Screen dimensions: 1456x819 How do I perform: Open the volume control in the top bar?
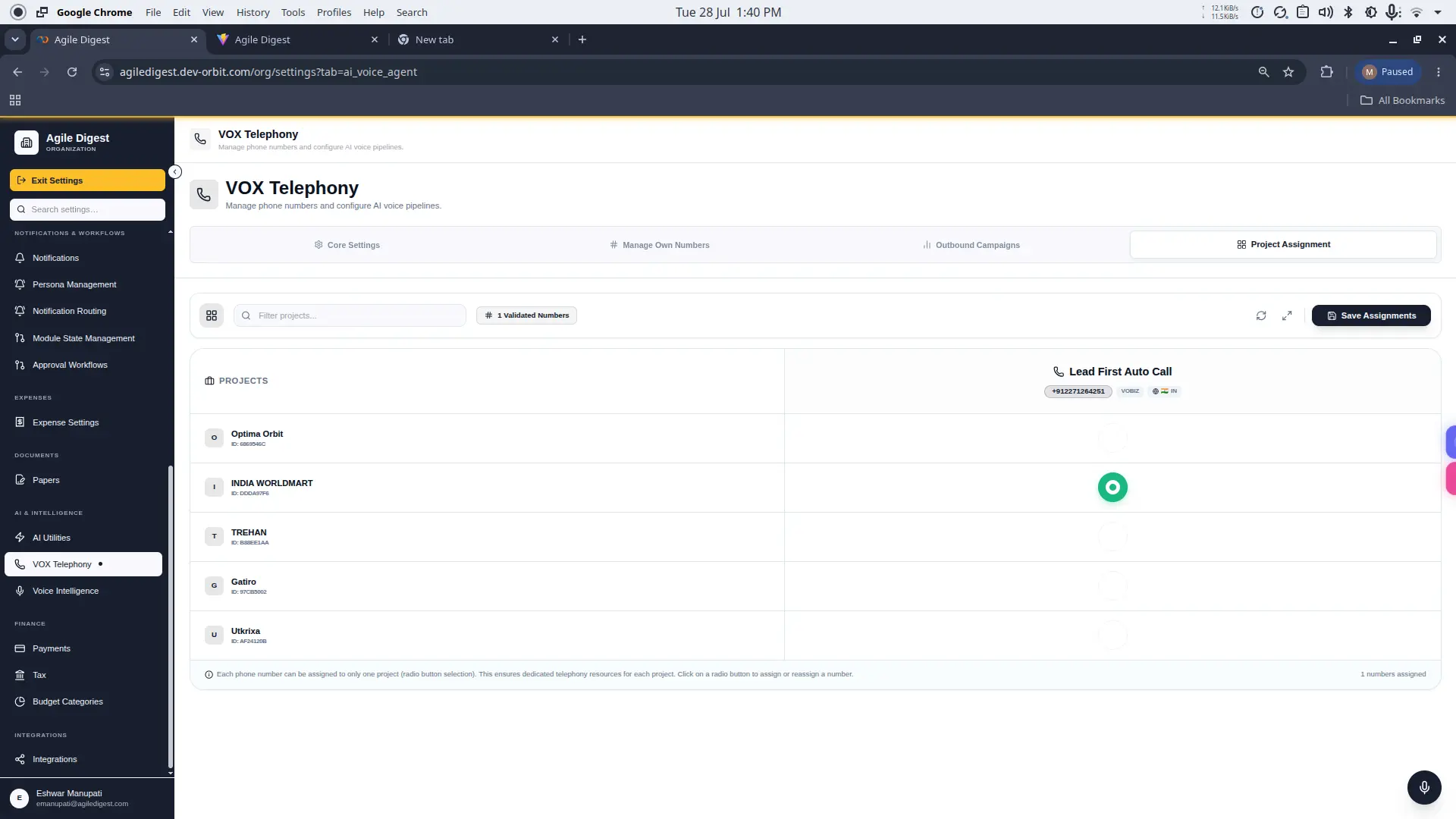1326,12
